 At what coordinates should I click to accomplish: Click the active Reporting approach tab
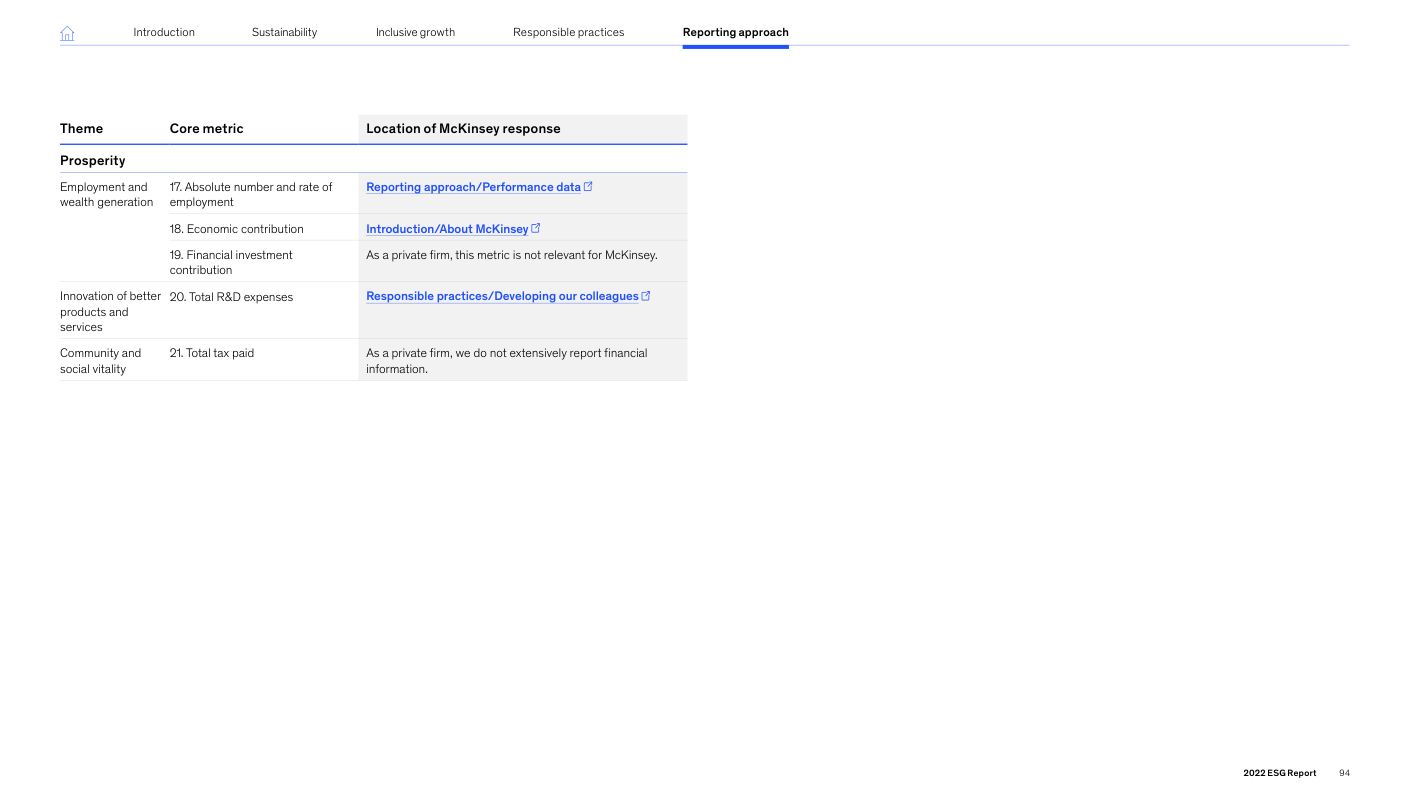(x=735, y=32)
